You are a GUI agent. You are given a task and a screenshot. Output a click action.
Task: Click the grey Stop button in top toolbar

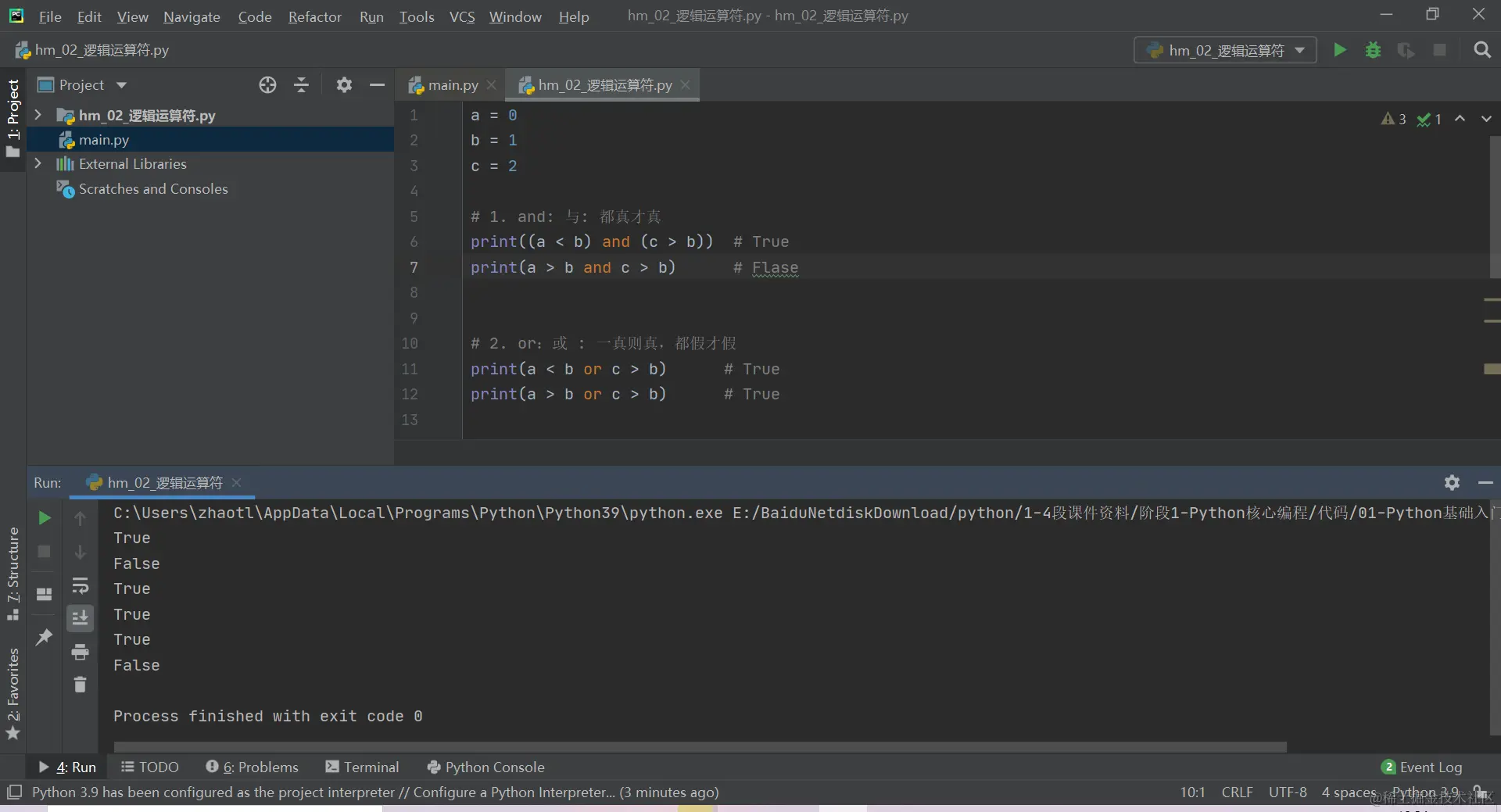[1439, 50]
